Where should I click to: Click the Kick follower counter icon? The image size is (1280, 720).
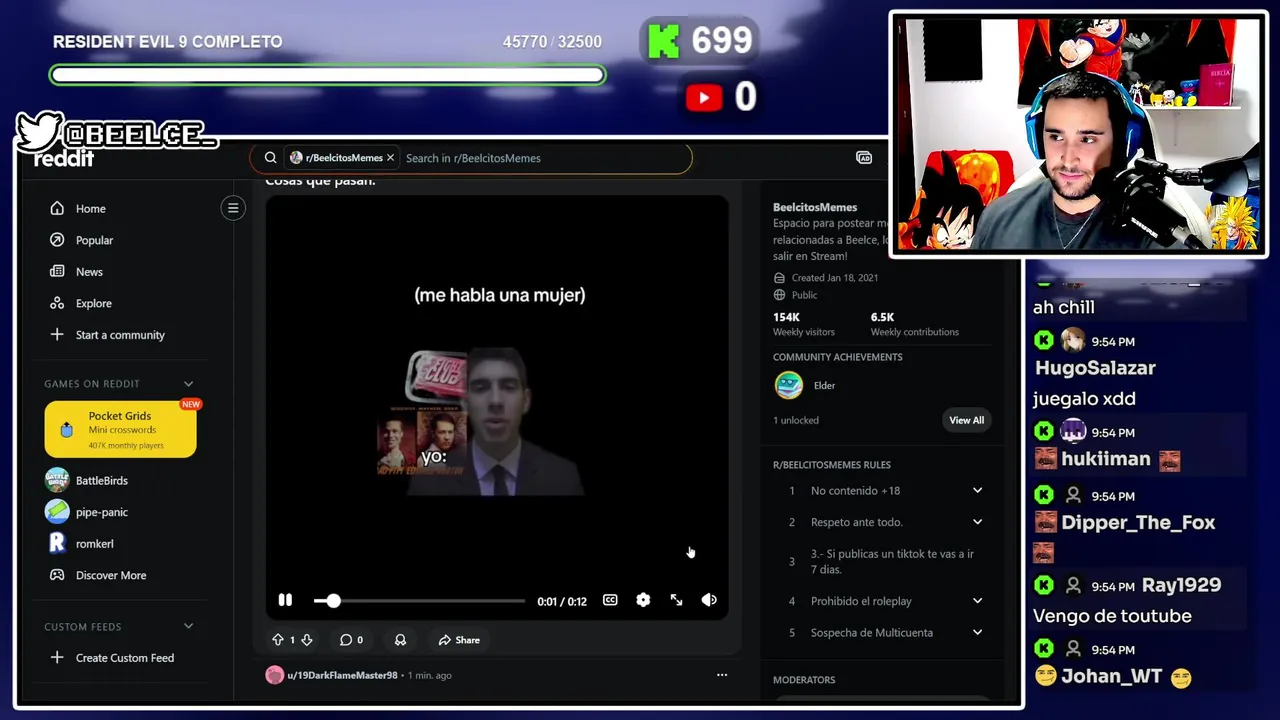[663, 41]
